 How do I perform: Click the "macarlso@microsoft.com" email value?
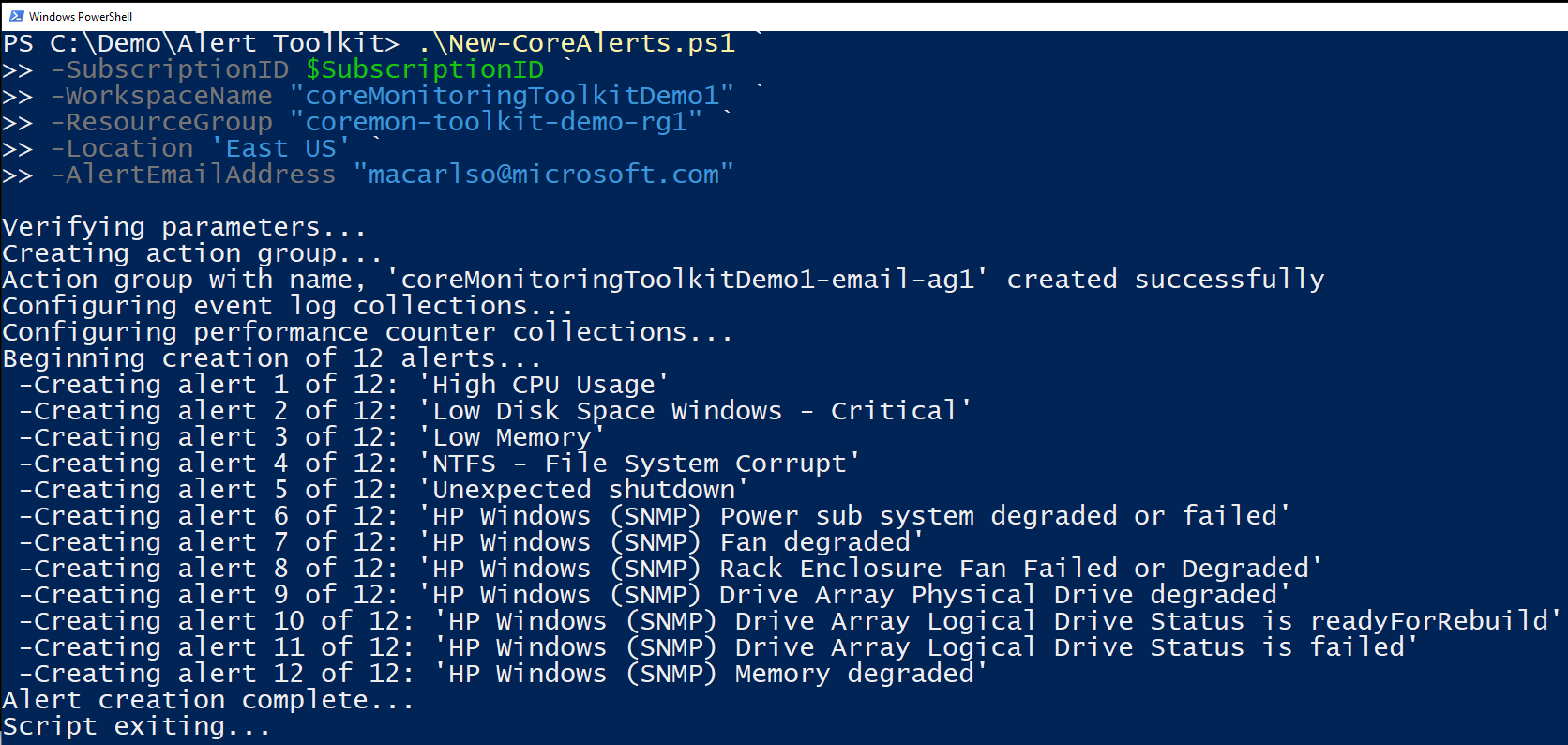[x=544, y=175]
